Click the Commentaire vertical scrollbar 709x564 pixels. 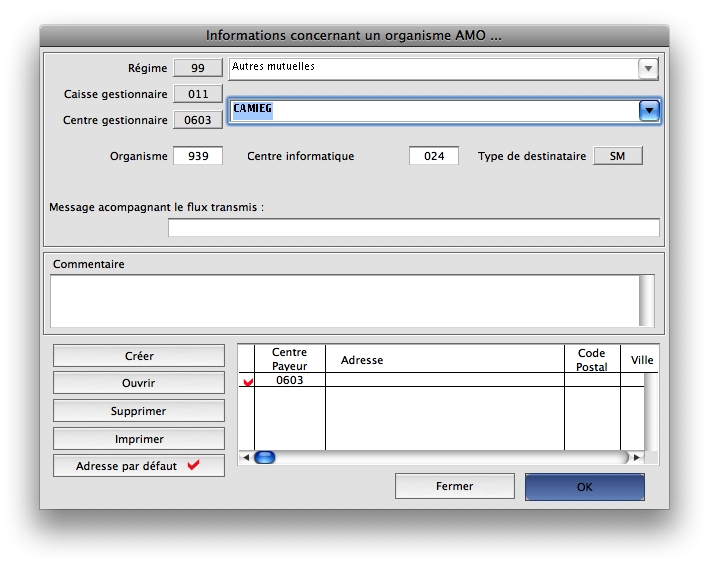click(647, 301)
